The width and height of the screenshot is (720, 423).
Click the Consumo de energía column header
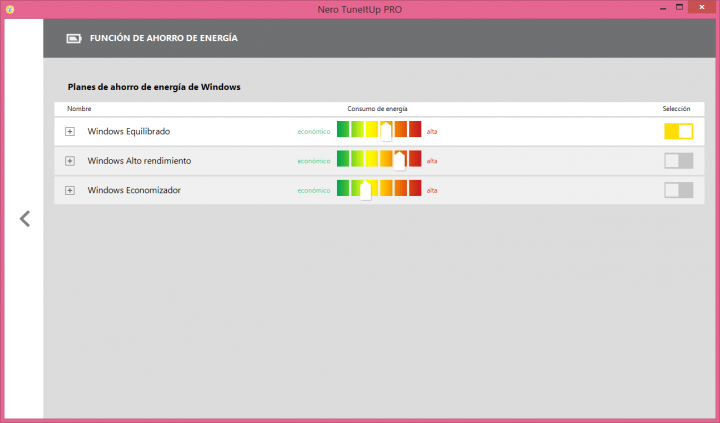tap(377, 109)
